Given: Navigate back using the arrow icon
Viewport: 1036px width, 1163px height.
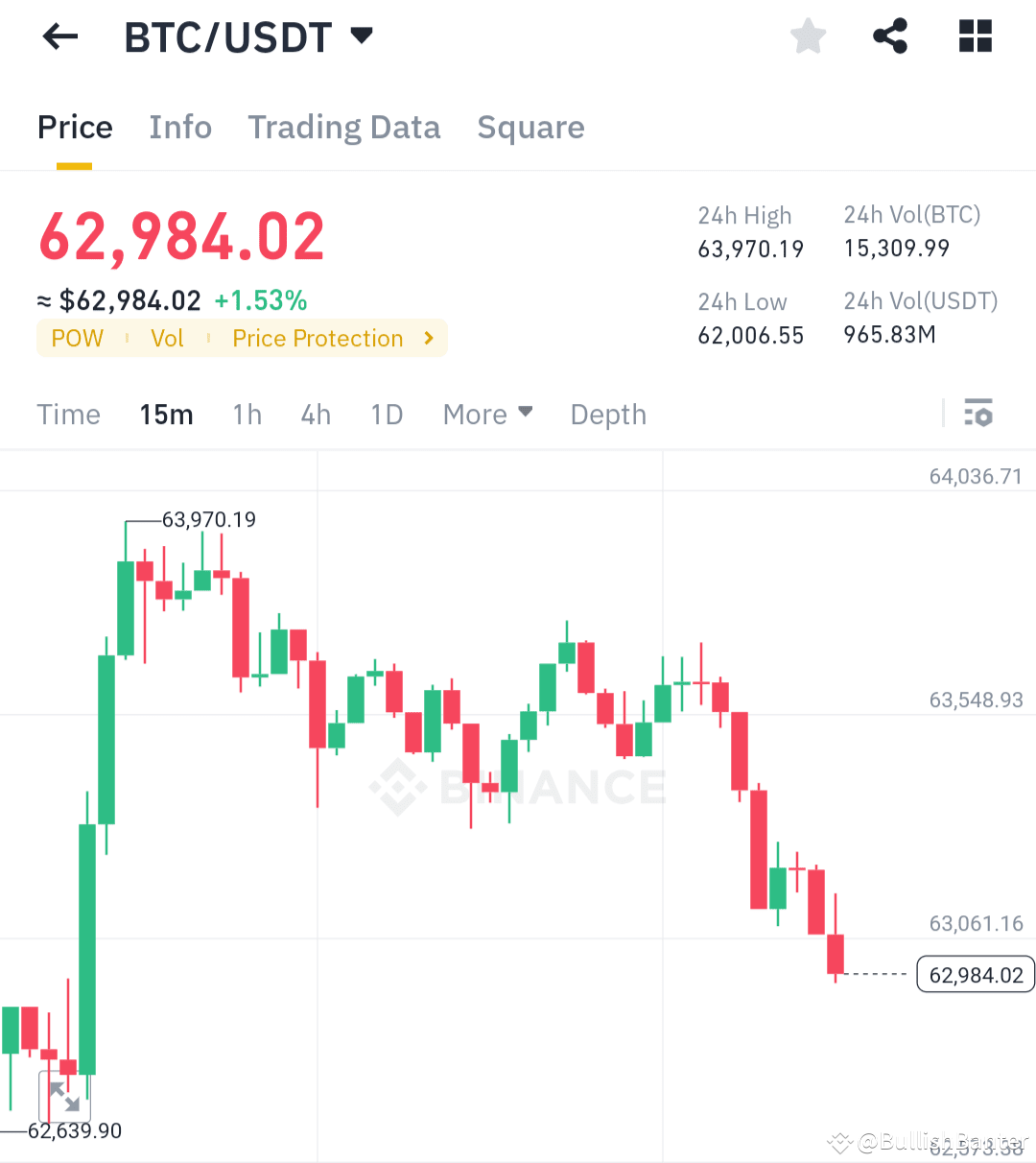Looking at the screenshot, I should pyautogui.click(x=59, y=36).
